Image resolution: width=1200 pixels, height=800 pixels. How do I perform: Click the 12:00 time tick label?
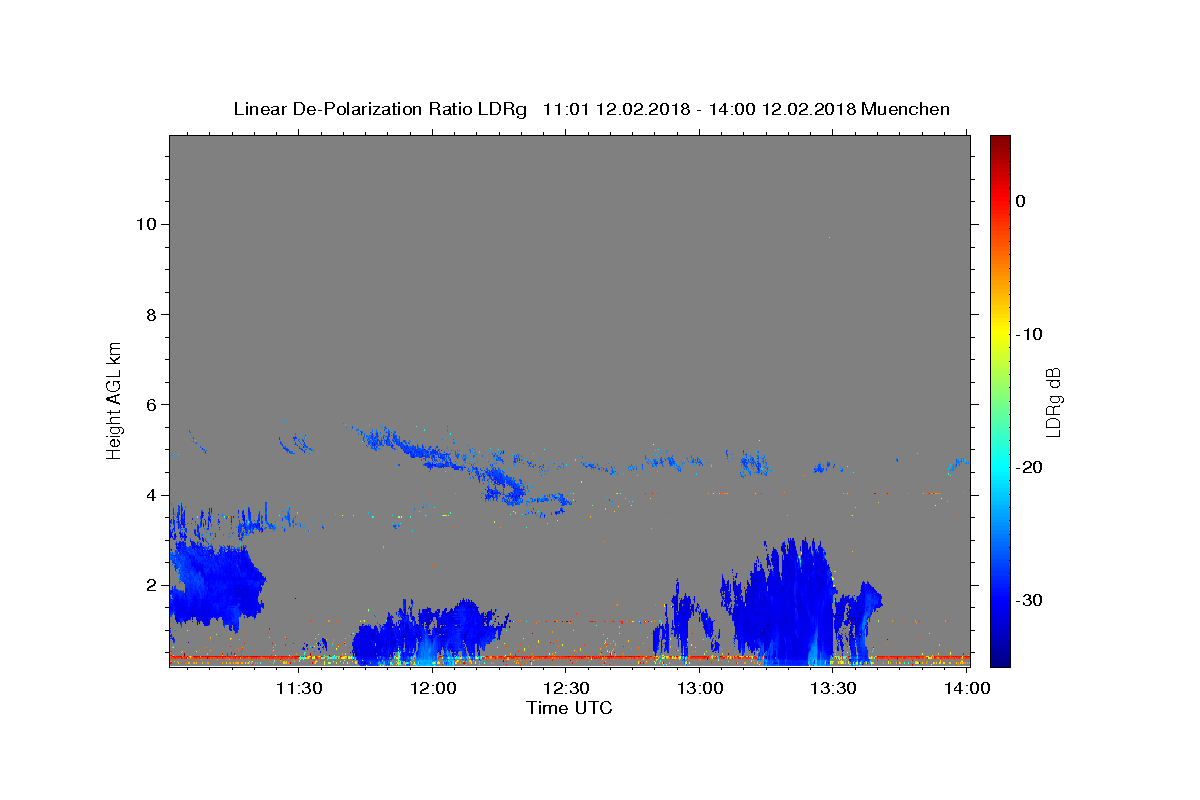[433, 688]
